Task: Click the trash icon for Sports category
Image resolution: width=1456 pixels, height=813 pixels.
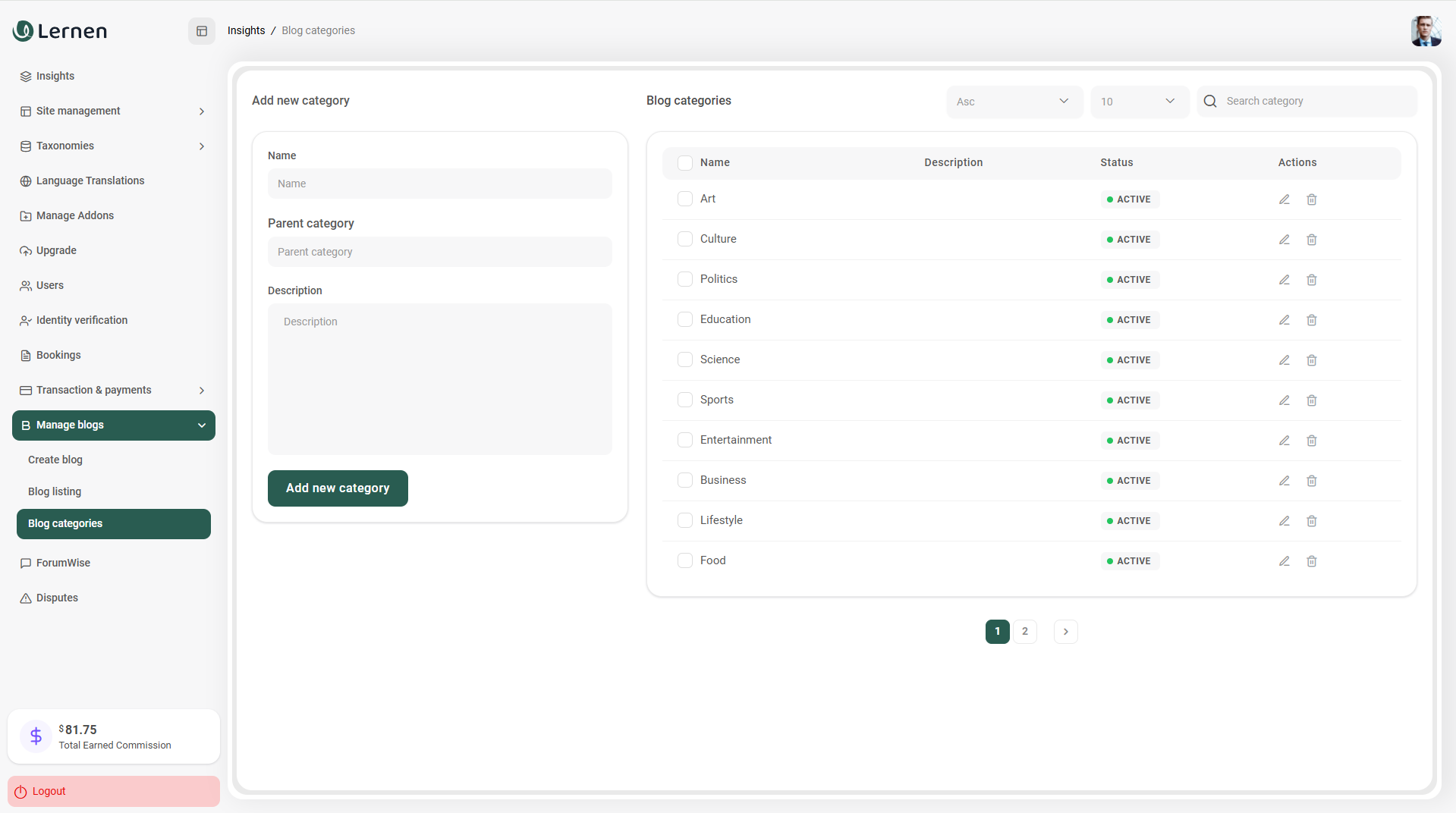Action: pos(1311,400)
